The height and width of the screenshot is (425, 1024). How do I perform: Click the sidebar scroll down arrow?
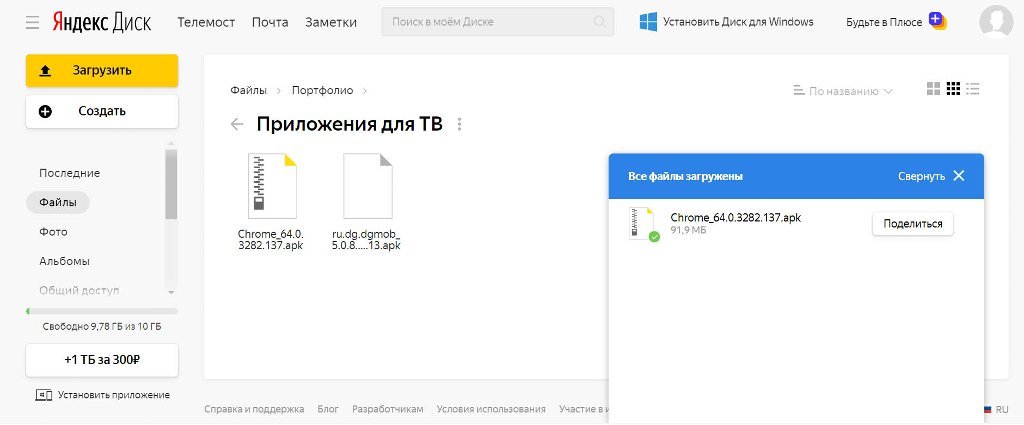tap(171, 292)
